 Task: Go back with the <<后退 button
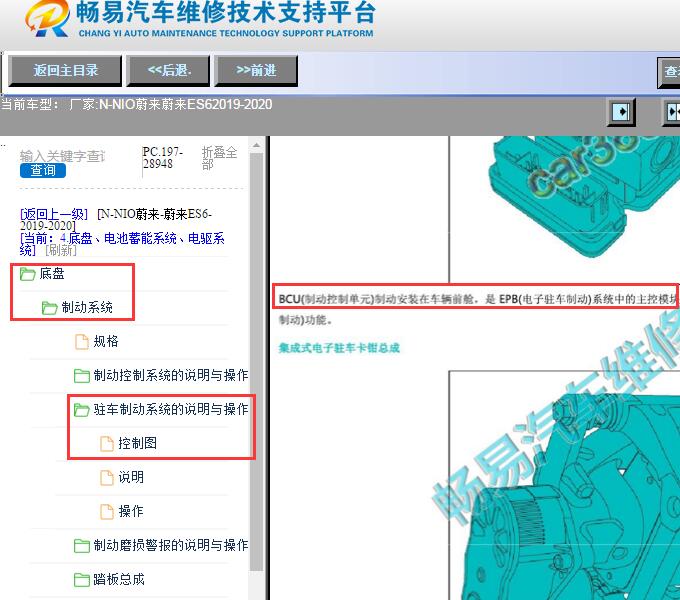pyautogui.click(x=168, y=71)
